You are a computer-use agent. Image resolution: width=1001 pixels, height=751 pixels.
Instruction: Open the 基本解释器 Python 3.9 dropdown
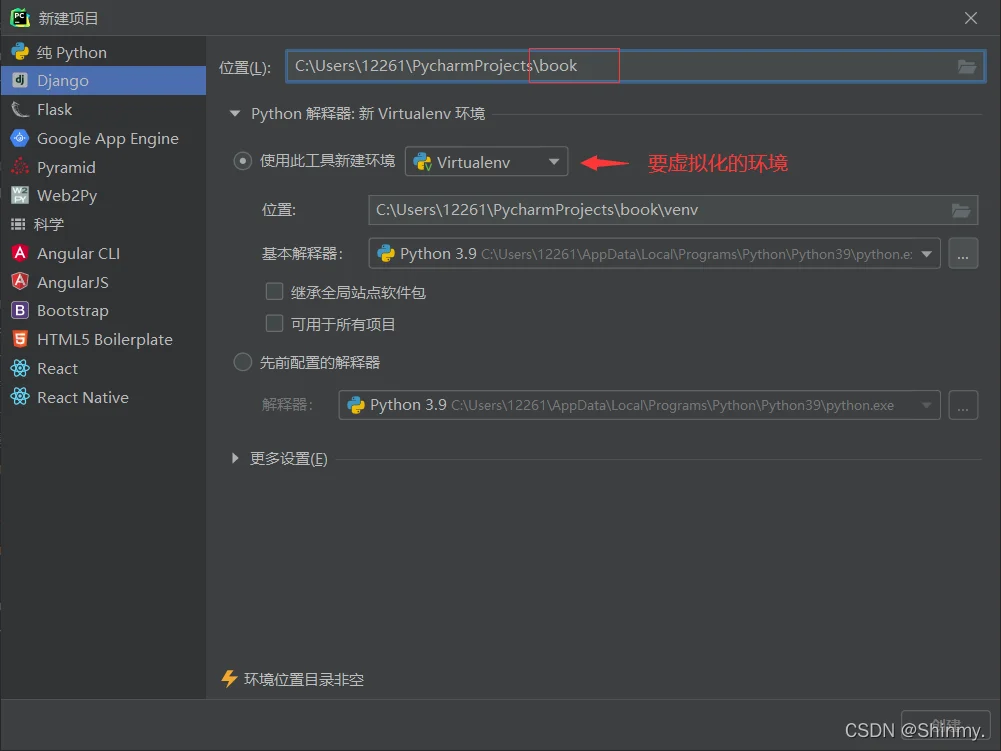coord(654,254)
